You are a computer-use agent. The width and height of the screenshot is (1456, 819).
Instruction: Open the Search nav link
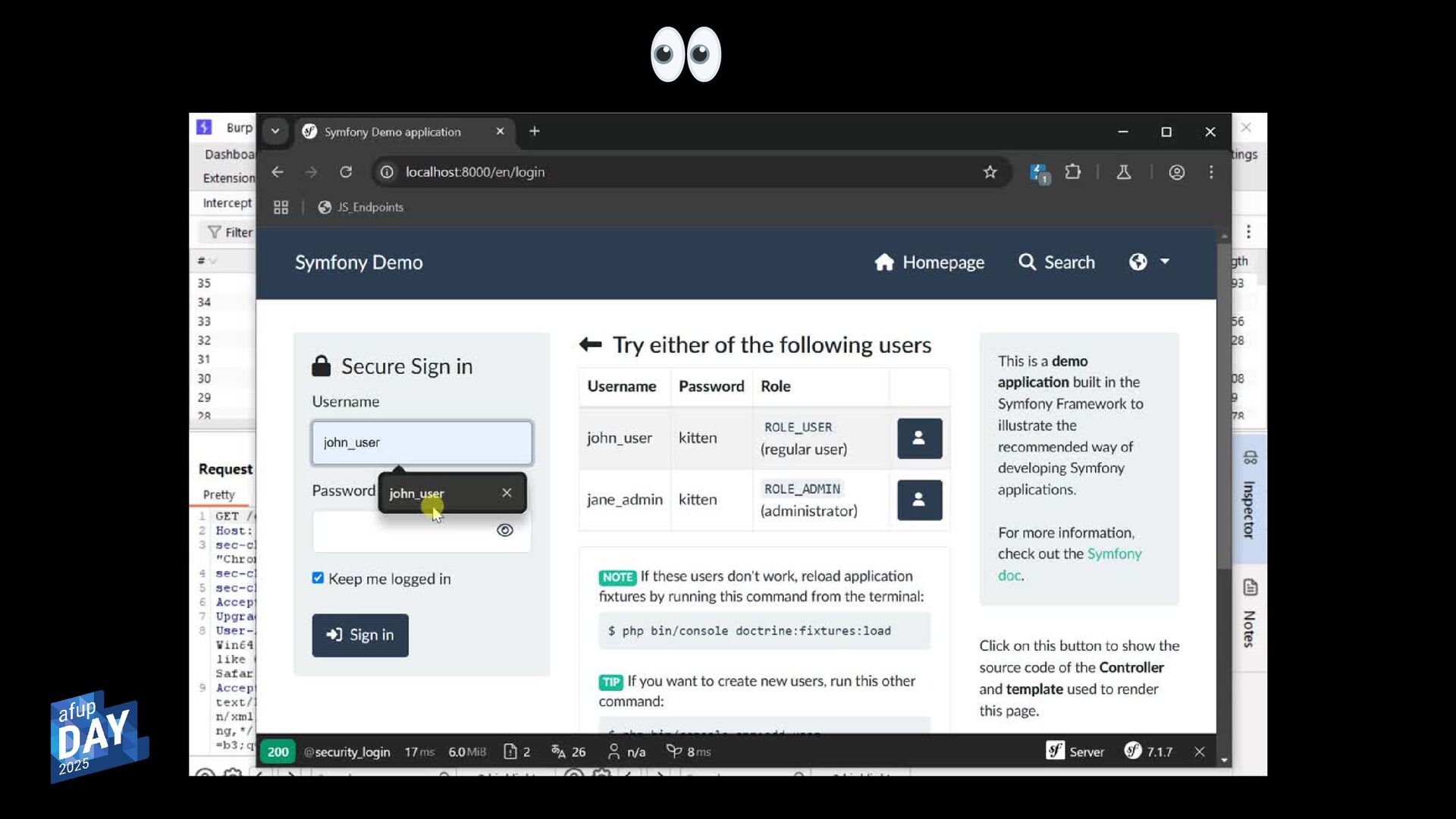pyautogui.click(x=1056, y=262)
